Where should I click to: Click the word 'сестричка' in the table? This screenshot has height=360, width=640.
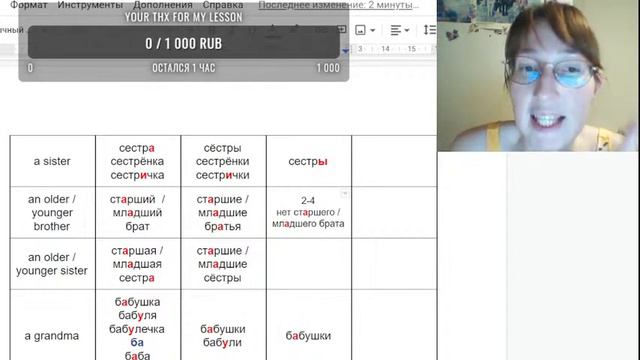pos(137,175)
